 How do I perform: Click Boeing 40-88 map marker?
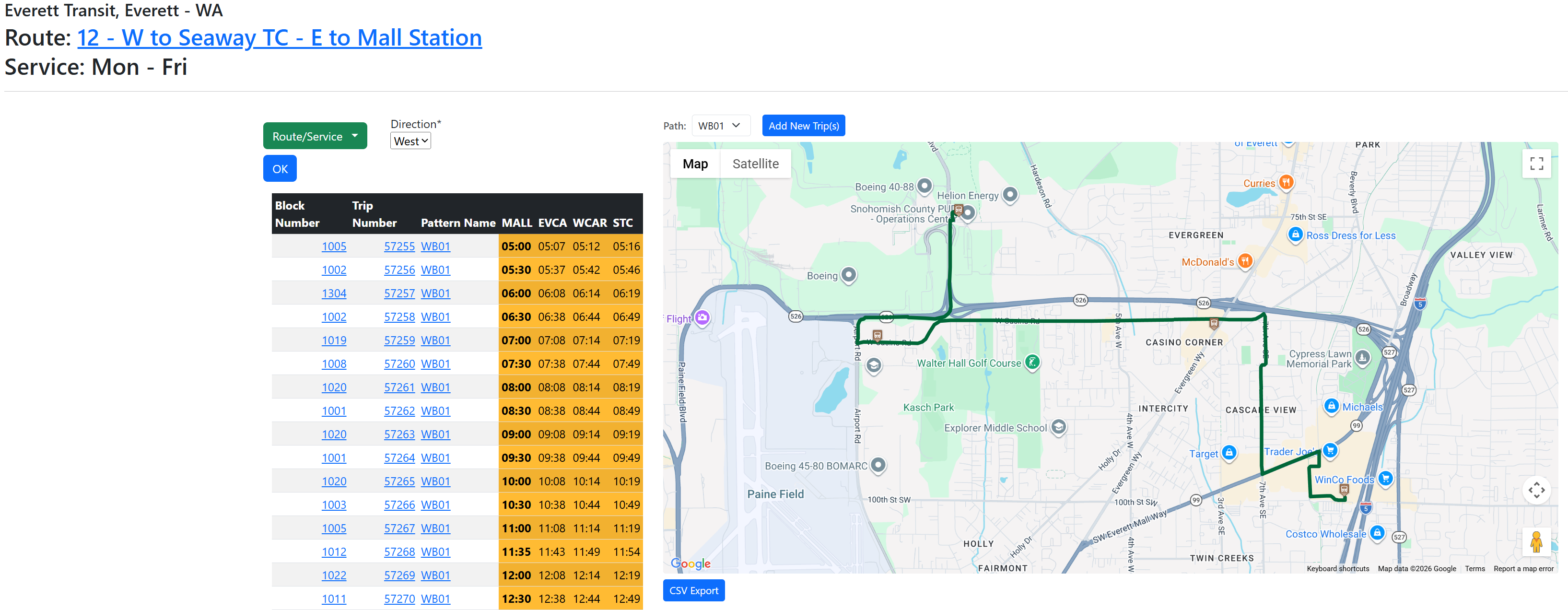924,186
